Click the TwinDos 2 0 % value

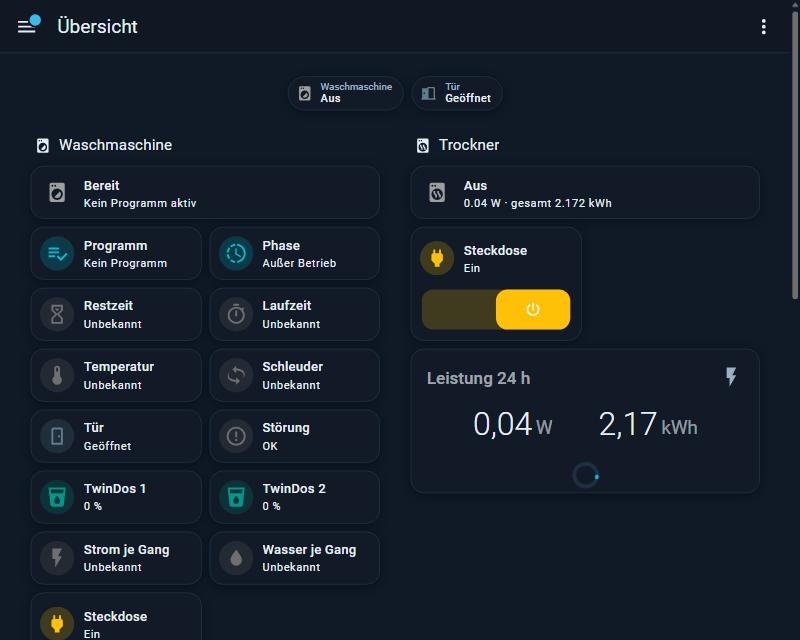coord(271,506)
